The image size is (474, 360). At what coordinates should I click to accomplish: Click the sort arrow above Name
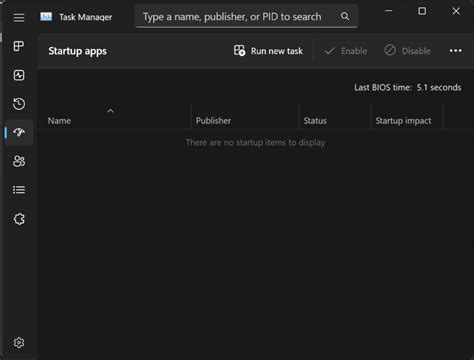[x=111, y=111]
